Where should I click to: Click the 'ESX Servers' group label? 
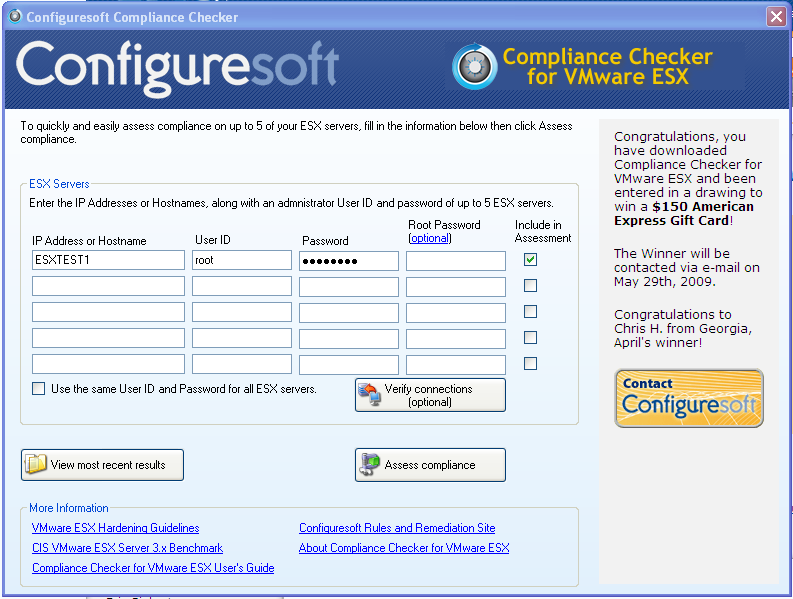pyautogui.click(x=59, y=184)
